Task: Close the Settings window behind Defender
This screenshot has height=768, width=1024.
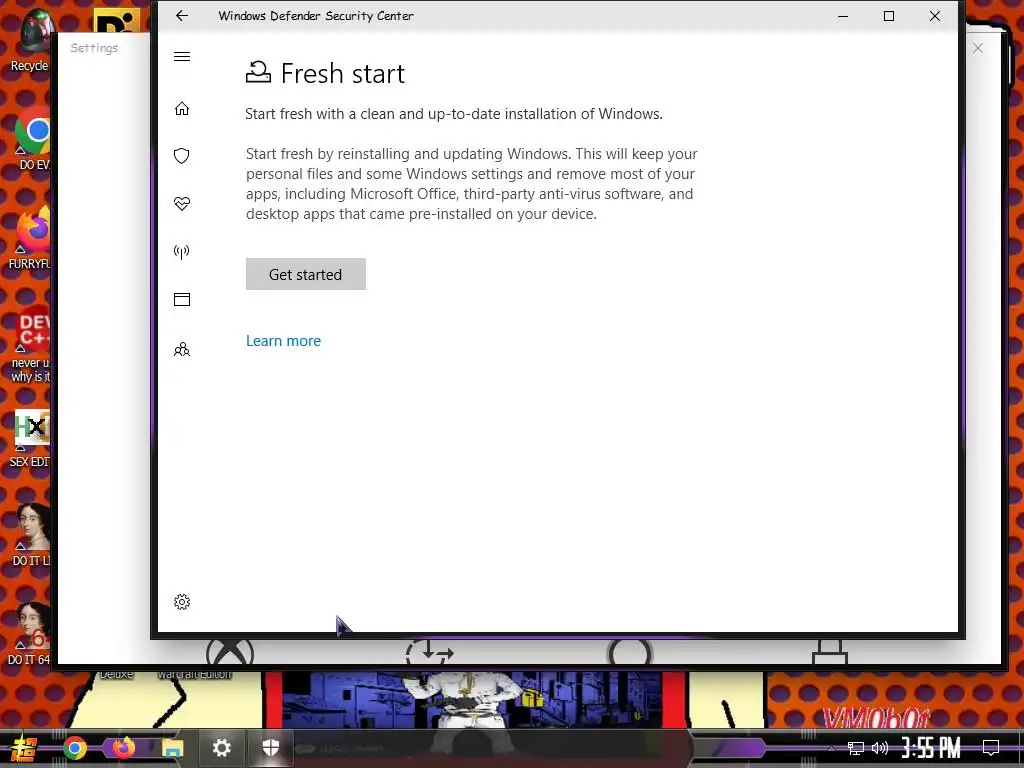Action: (x=978, y=48)
